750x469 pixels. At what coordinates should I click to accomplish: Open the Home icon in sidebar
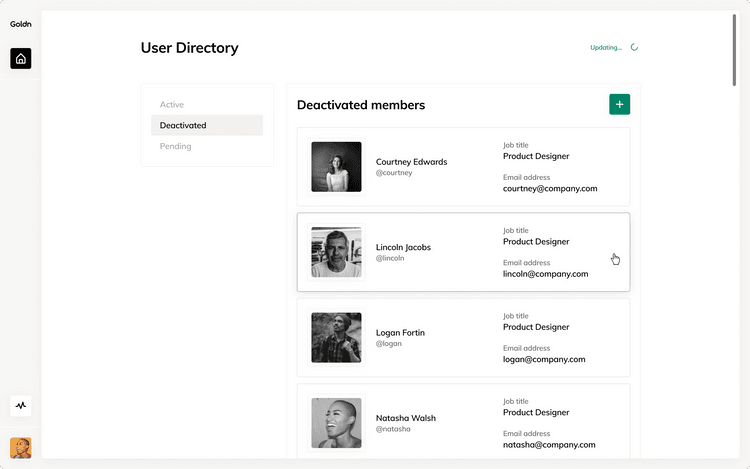coord(21,58)
